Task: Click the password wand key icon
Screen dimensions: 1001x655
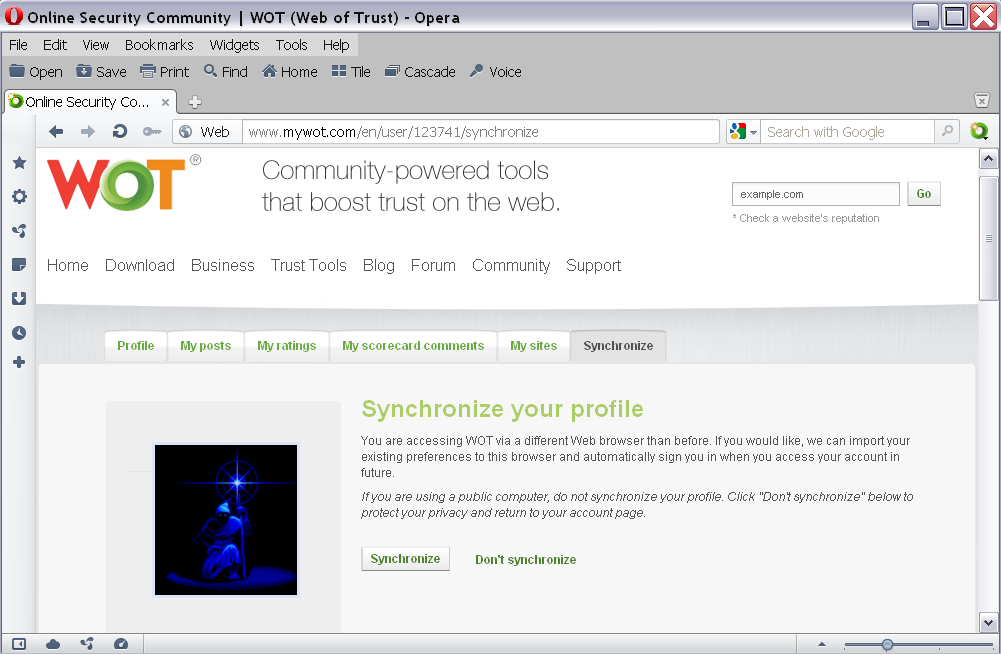Action: coord(151,132)
